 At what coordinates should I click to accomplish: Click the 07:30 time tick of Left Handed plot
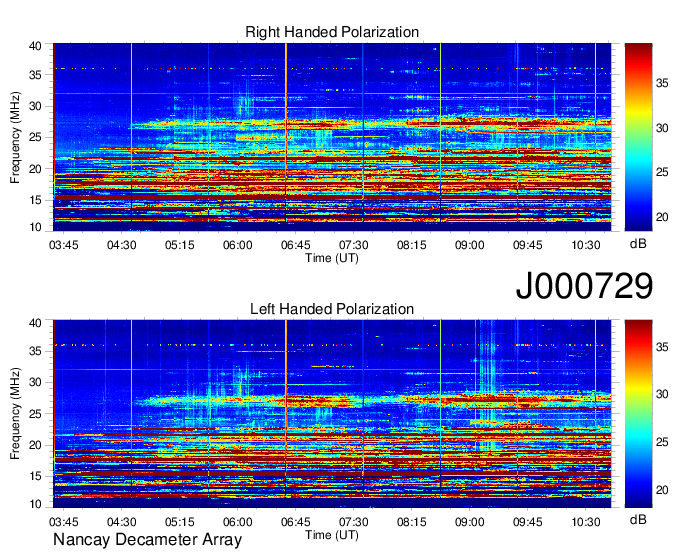click(353, 522)
